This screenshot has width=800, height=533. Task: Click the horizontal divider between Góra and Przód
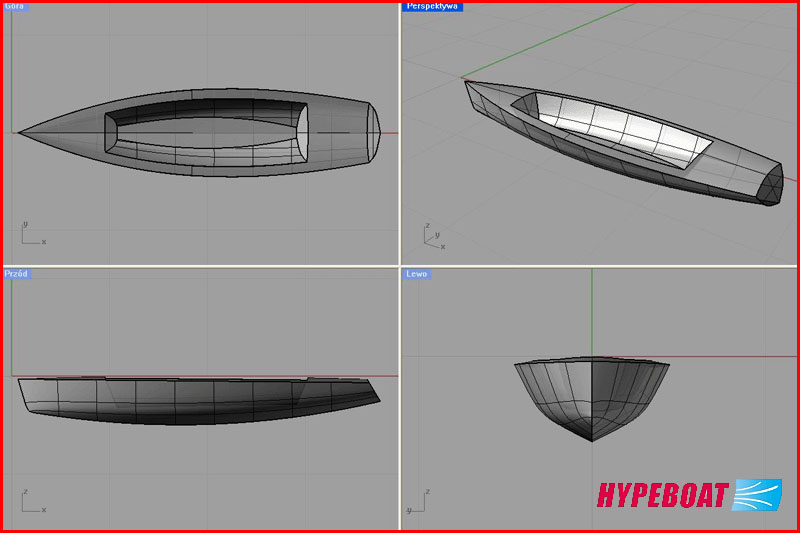(x=200, y=266)
